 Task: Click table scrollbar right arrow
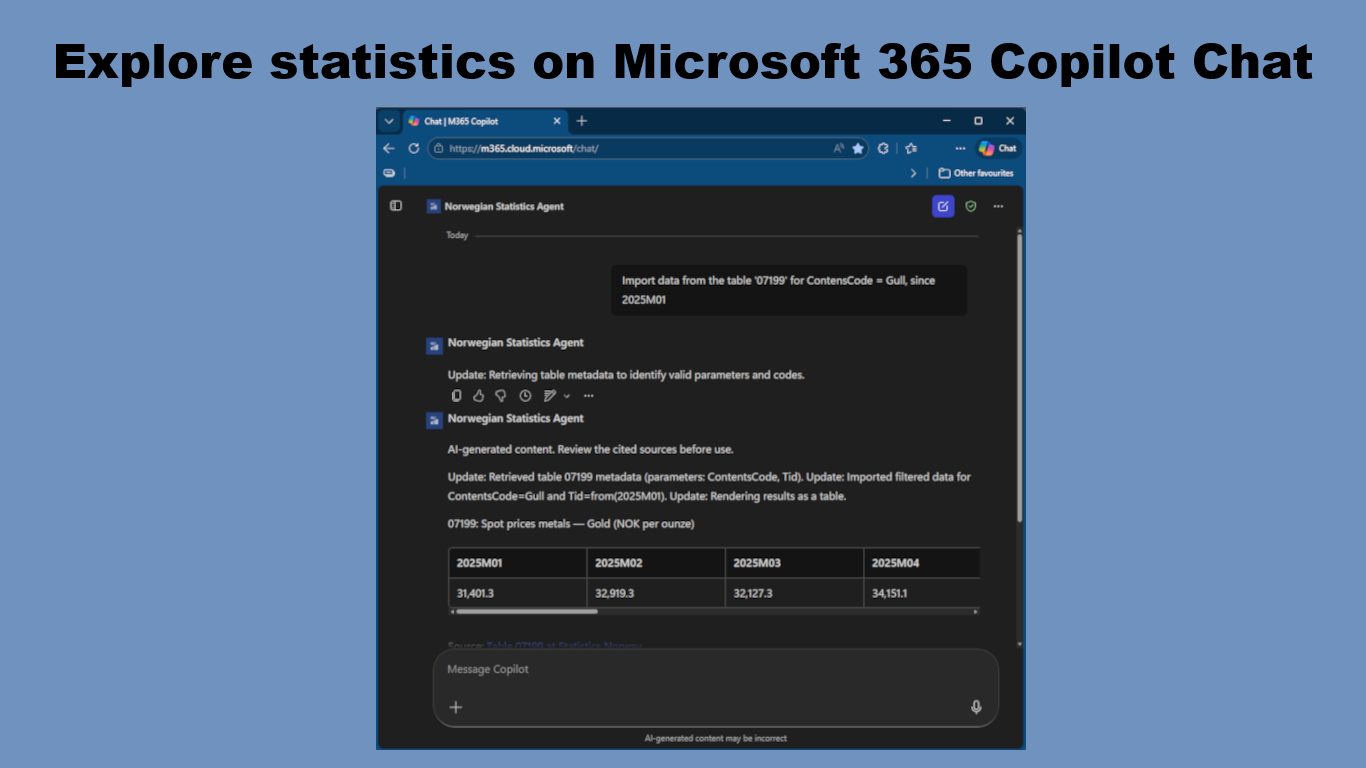(976, 611)
